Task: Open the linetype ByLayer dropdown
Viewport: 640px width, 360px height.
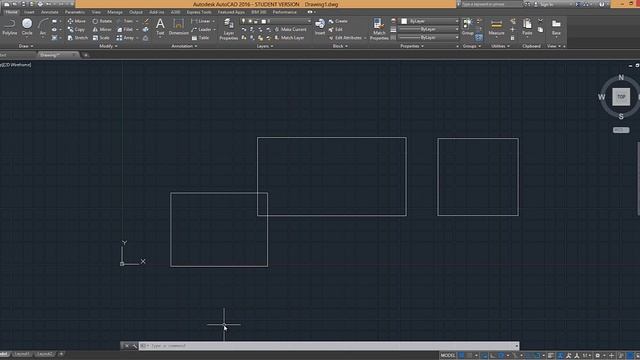Action: [x=429, y=38]
